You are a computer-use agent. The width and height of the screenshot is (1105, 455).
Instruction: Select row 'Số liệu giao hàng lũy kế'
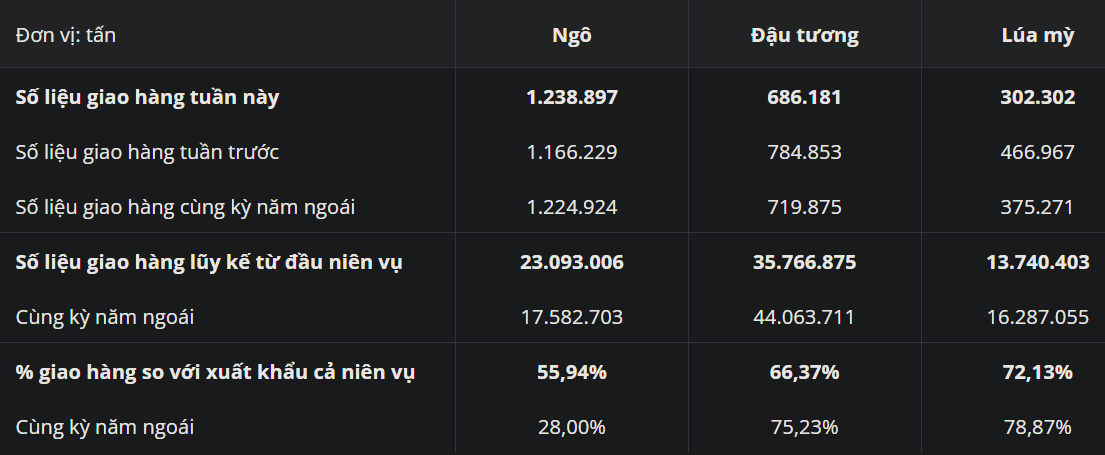210,262
